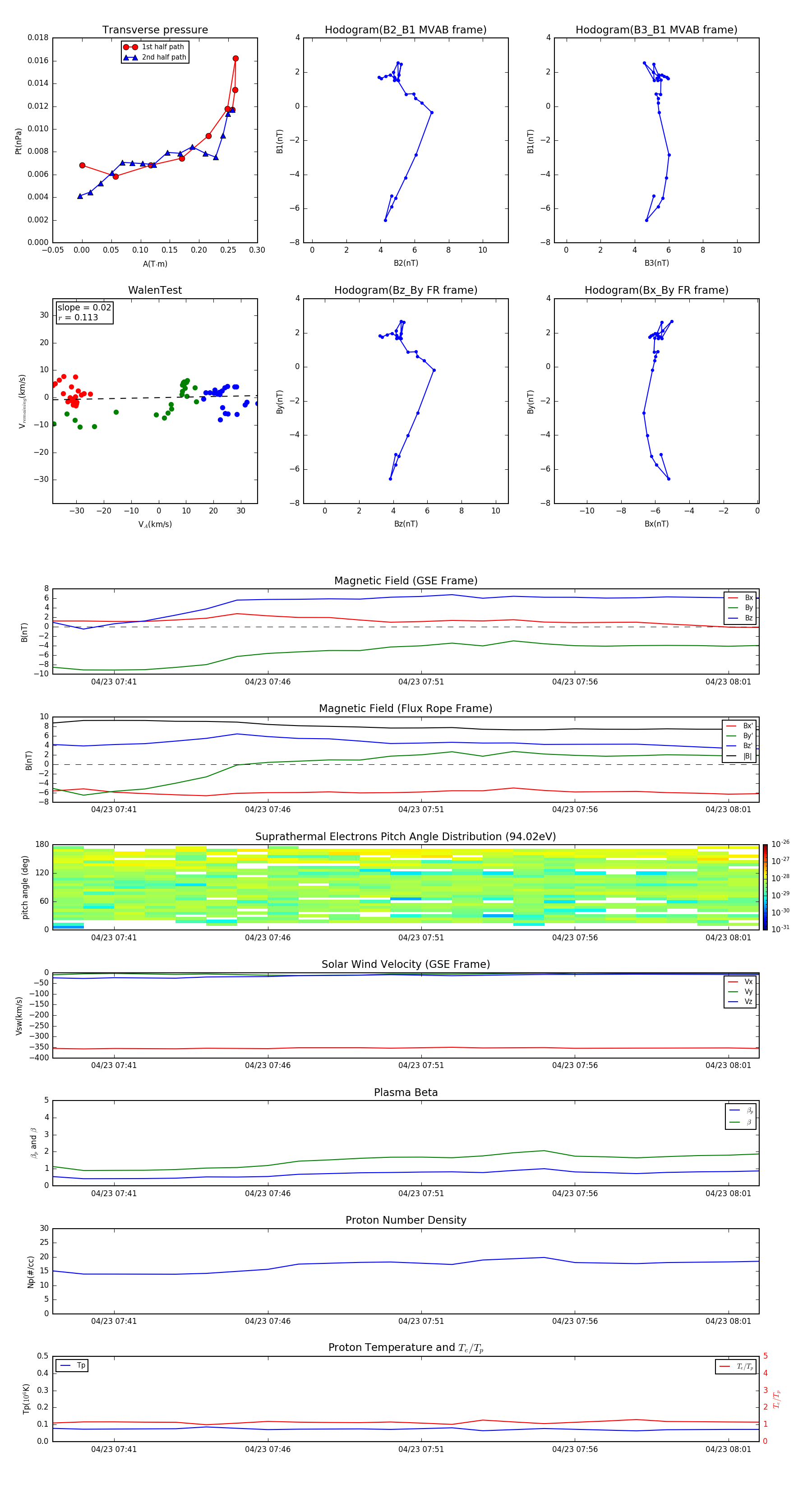Click the Bx' entry in flux rope legend

[740, 726]
